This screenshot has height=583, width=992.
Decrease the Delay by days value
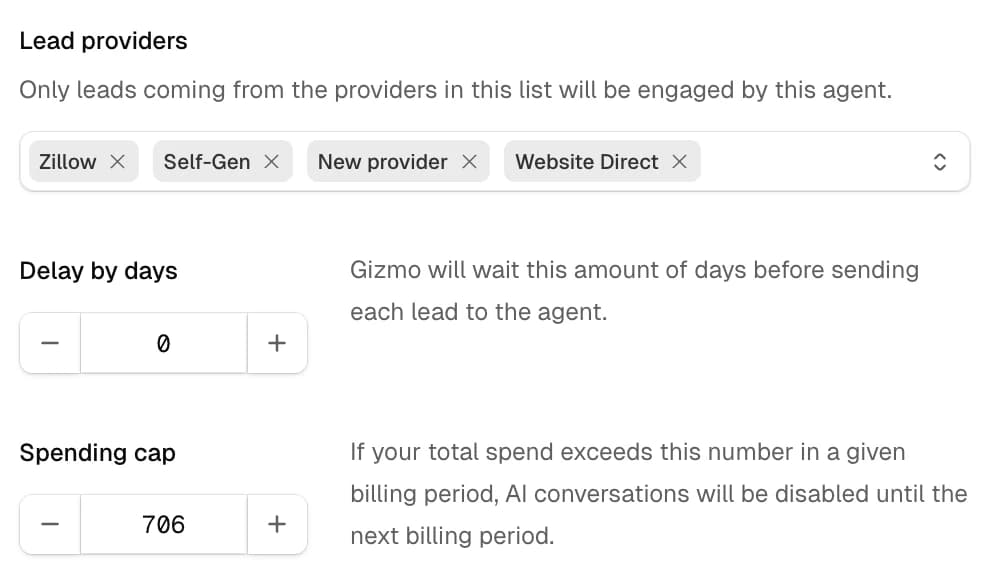tap(50, 343)
